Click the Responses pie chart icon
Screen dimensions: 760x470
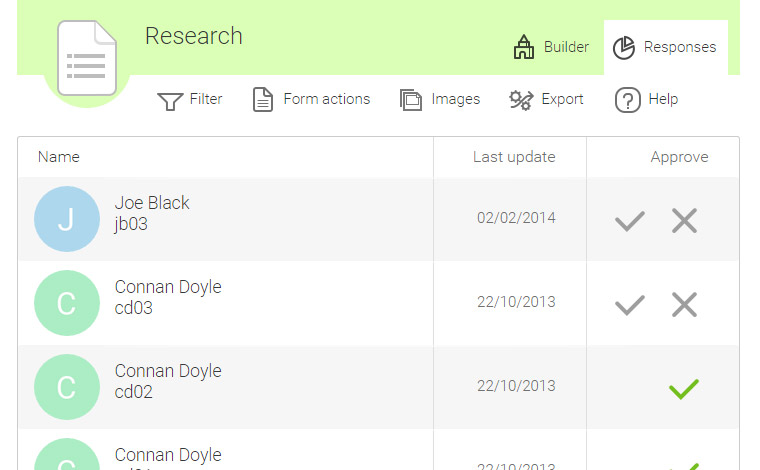coord(624,47)
